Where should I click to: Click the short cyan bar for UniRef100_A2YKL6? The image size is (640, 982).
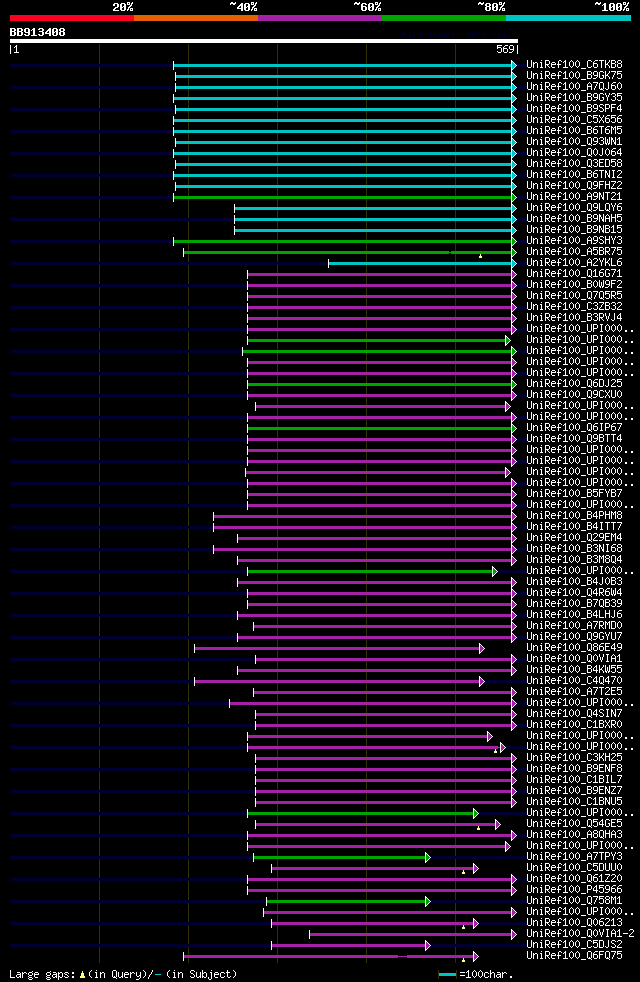tap(421, 264)
